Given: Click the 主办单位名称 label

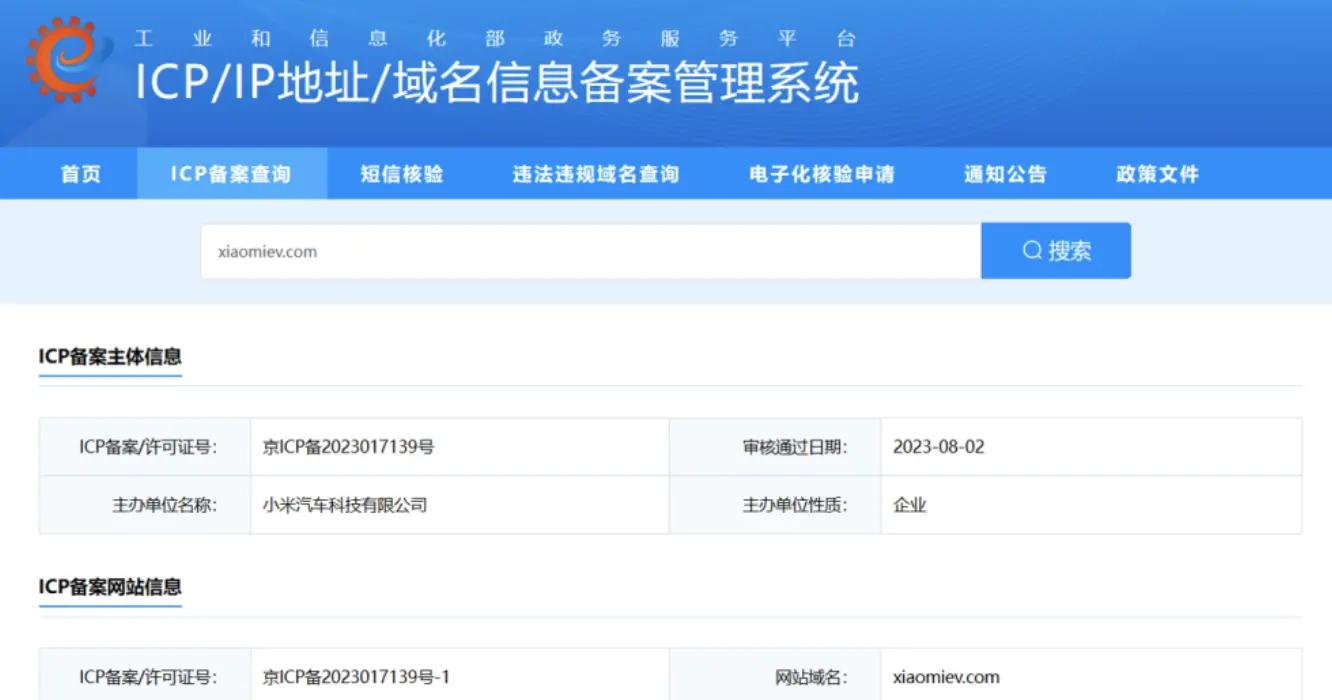Looking at the screenshot, I should [164, 505].
